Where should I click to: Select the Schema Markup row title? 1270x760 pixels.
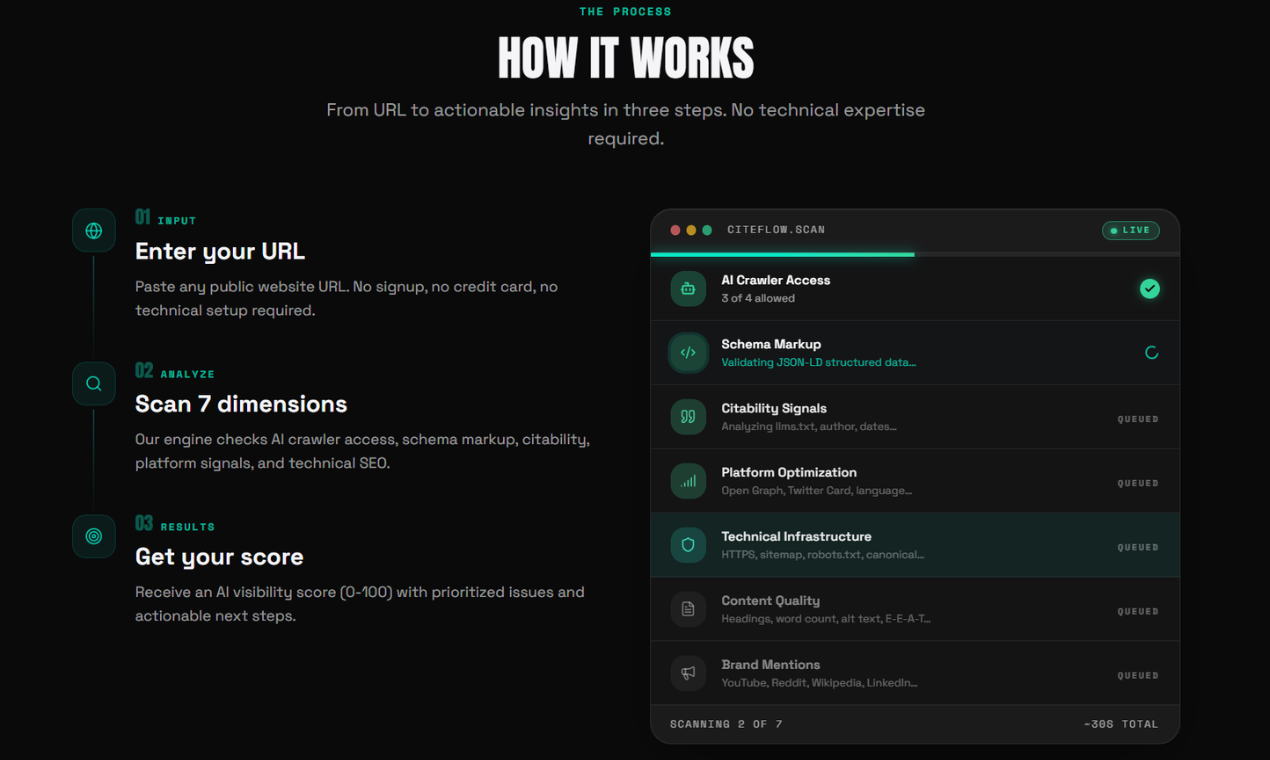click(771, 345)
